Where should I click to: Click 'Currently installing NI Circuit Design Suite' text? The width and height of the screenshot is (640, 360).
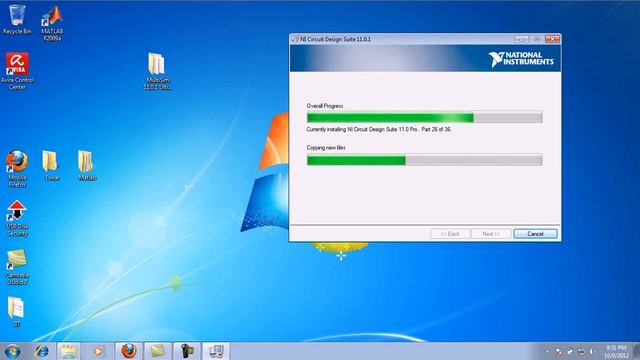click(x=379, y=129)
